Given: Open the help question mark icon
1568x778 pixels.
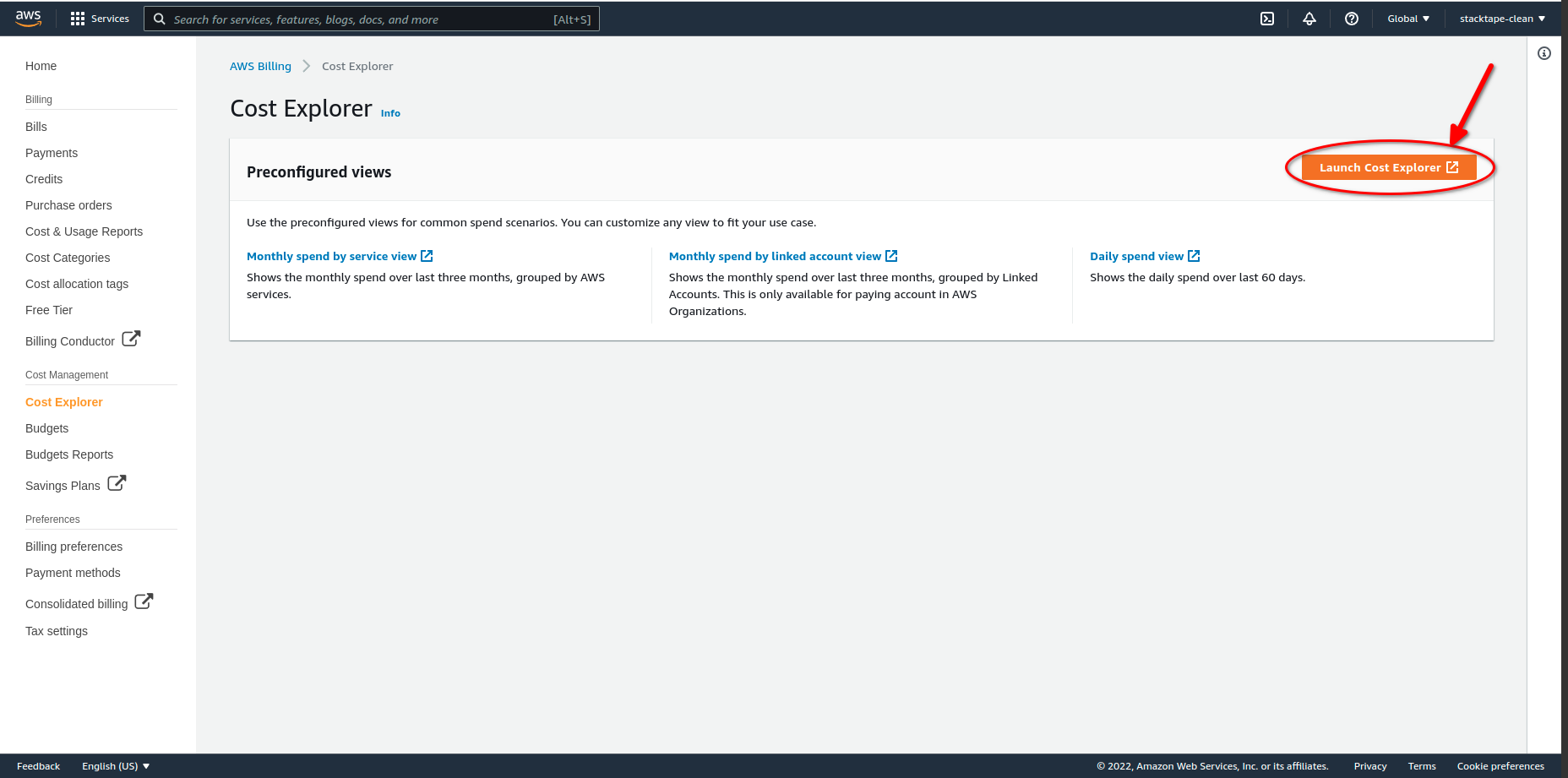Looking at the screenshot, I should tap(1352, 19).
